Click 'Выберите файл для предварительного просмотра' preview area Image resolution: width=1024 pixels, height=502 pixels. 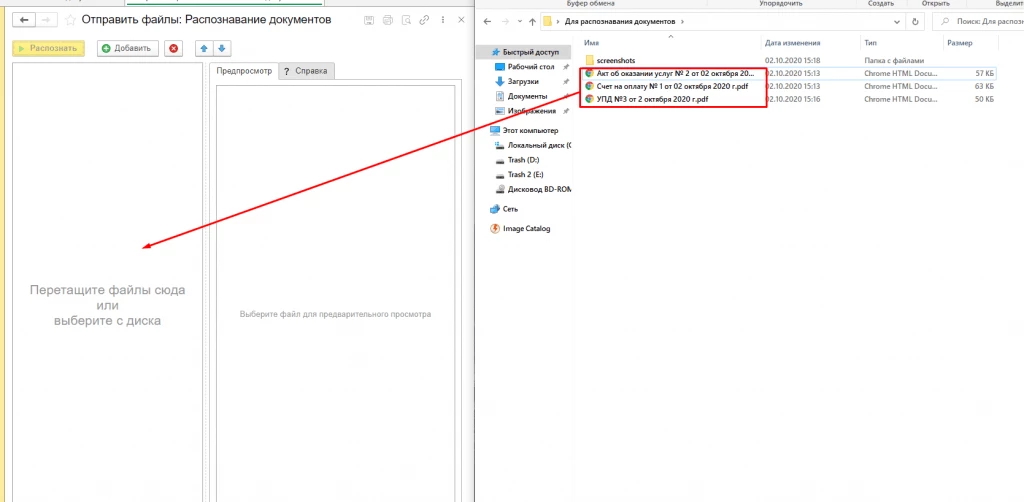[335, 314]
